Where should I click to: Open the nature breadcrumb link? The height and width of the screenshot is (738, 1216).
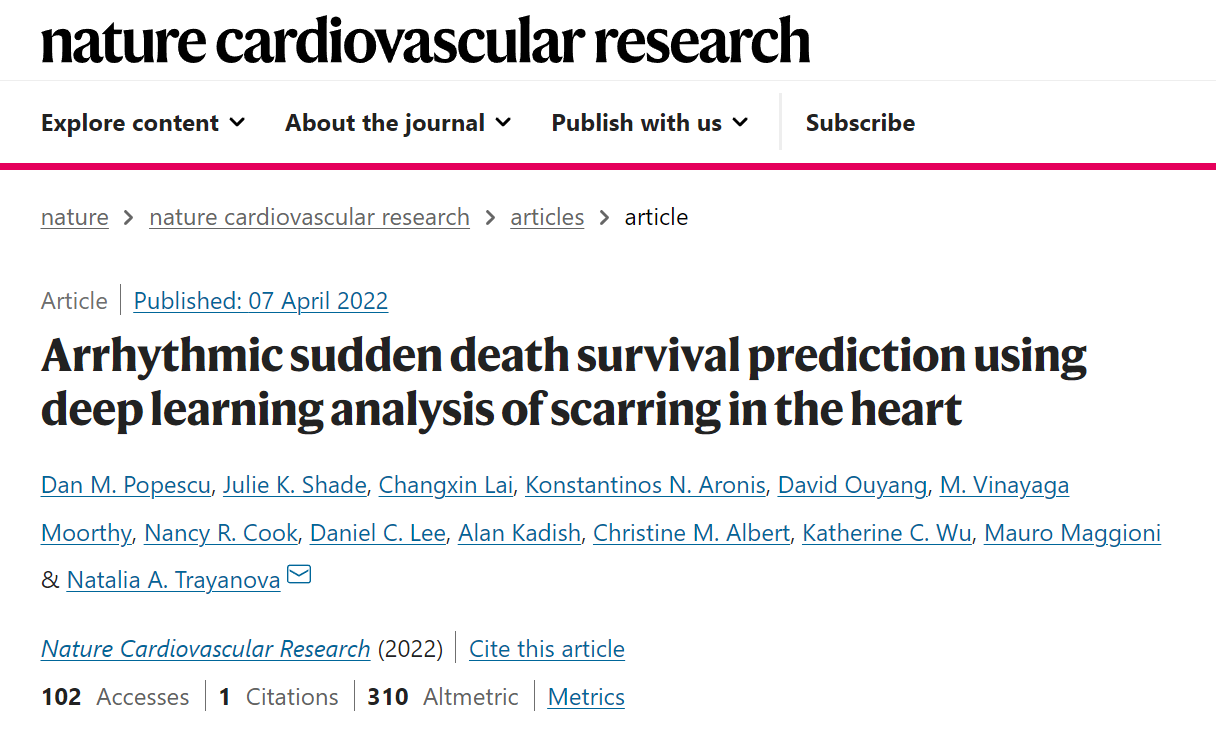pos(74,217)
